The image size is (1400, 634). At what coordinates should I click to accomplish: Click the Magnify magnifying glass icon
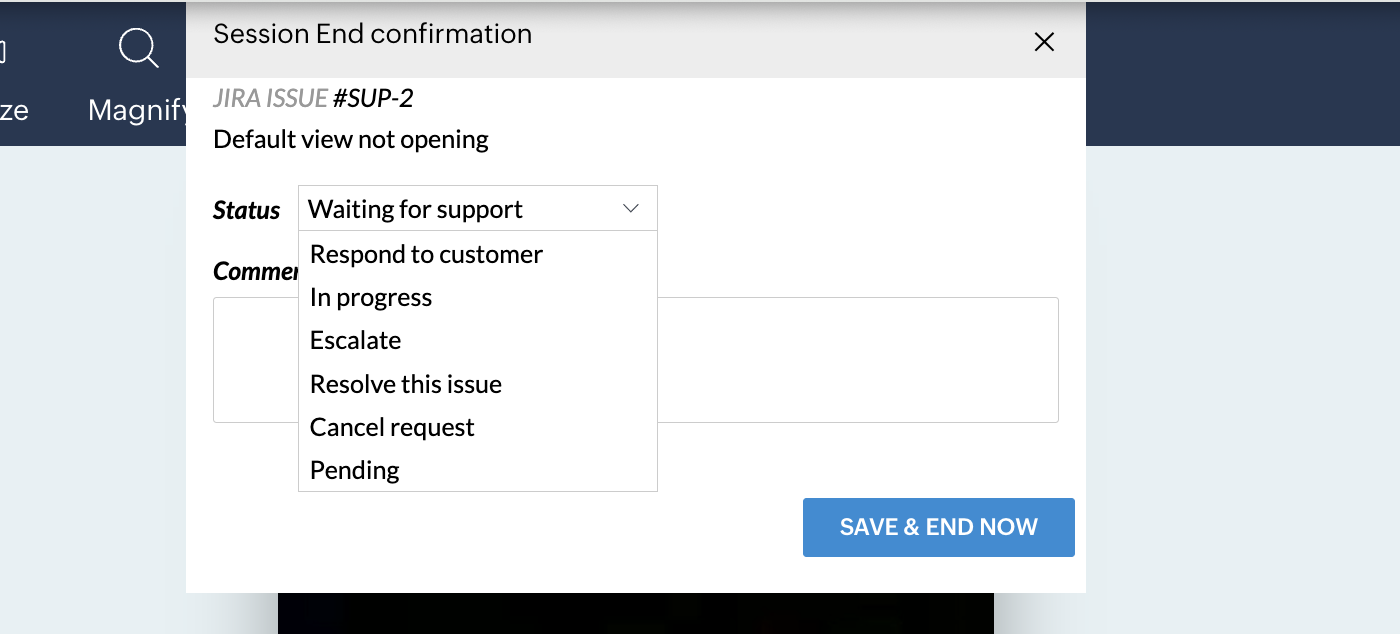tap(138, 48)
